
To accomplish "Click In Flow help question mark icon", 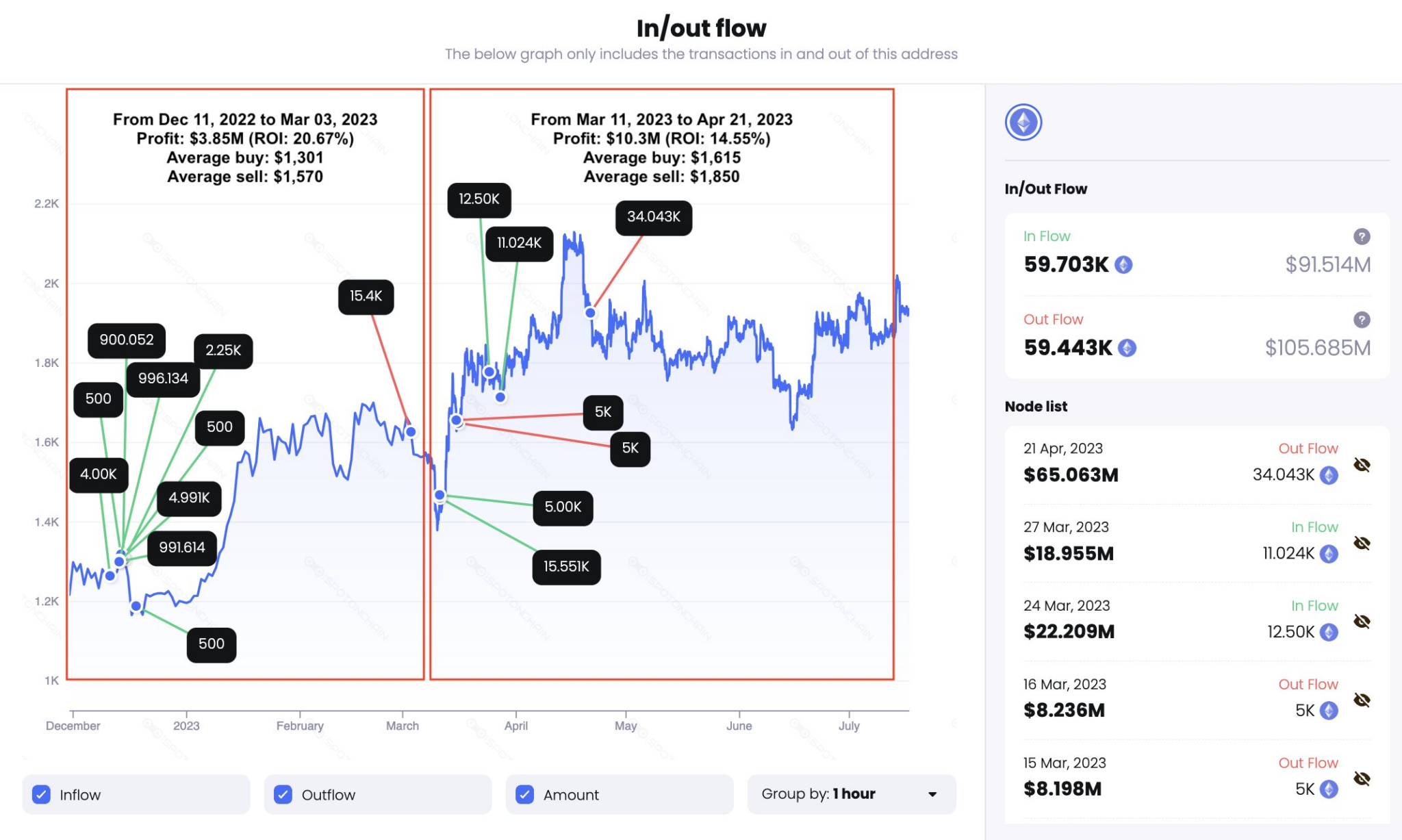I will pos(1361,236).
